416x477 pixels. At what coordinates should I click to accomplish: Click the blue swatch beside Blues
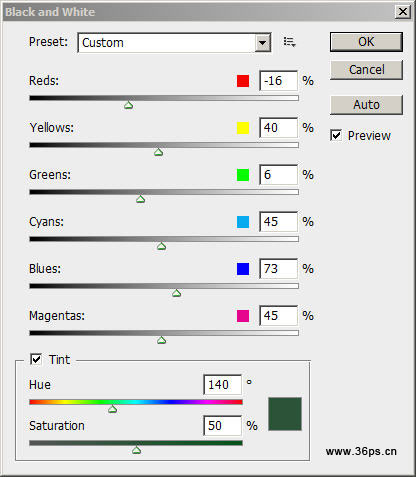243,269
